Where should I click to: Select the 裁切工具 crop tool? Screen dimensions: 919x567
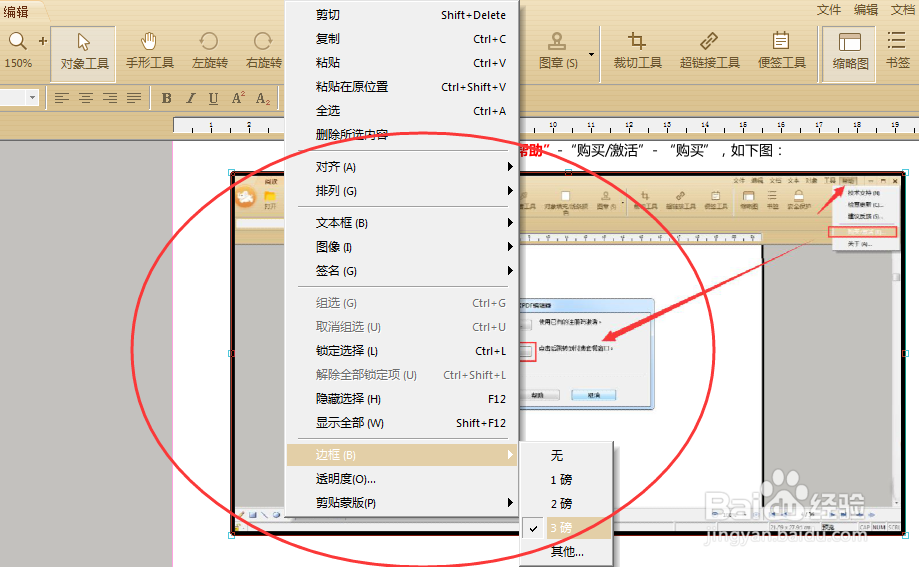(x=637, y=52)
